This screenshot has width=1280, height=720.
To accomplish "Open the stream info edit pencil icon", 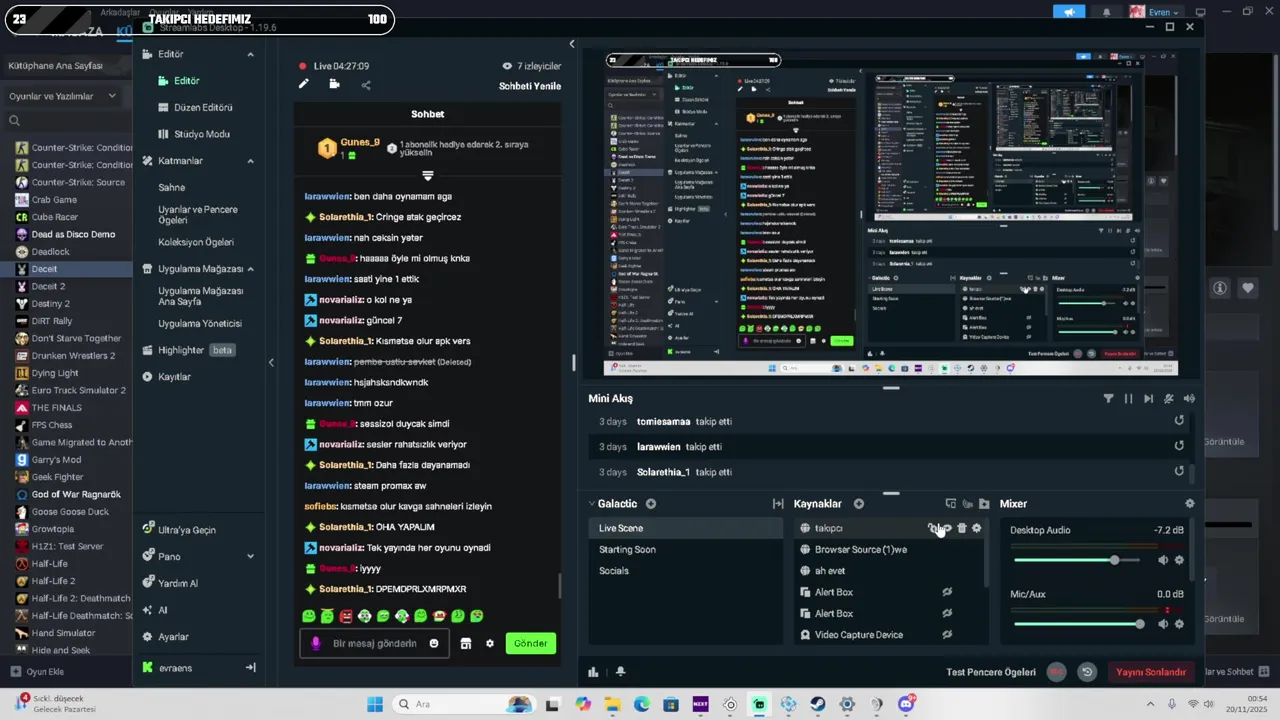I will click(304, 85).
